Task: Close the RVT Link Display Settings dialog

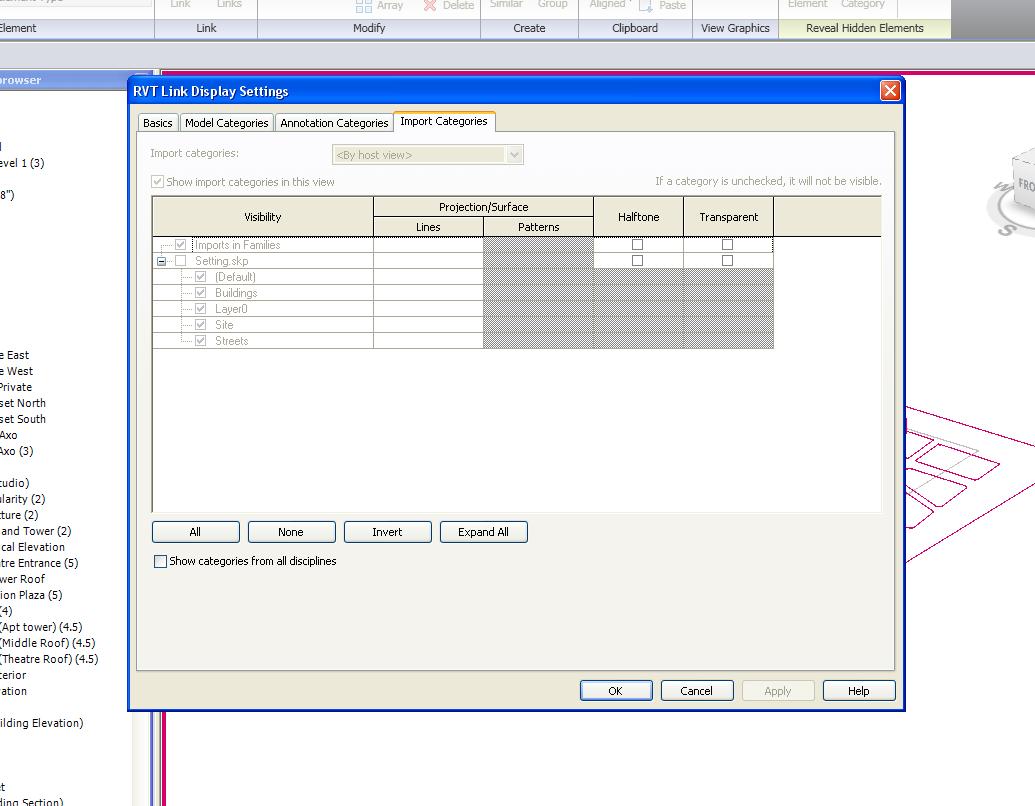Action: pos(890,90)
